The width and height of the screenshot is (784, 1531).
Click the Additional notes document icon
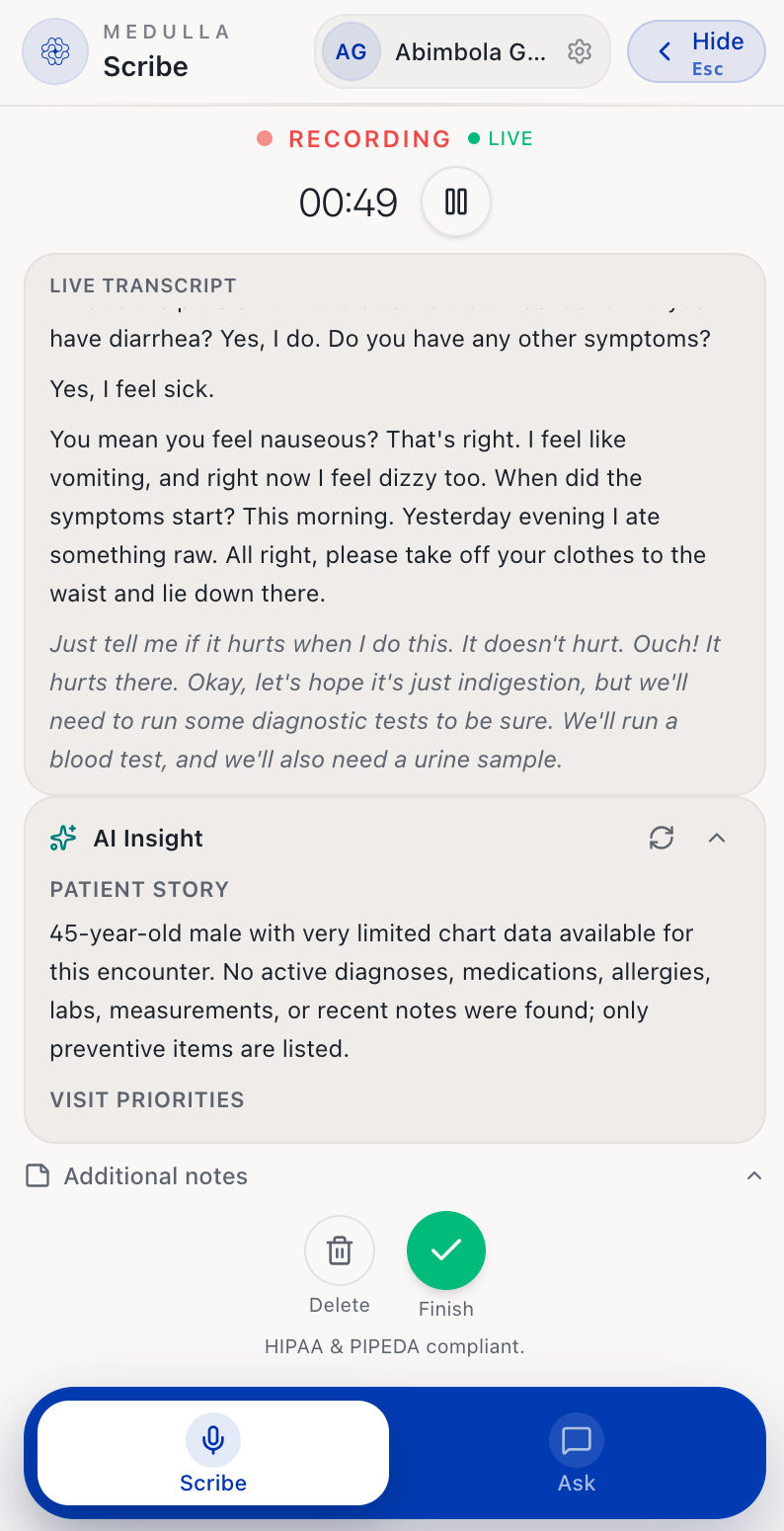coord(38,1175)
